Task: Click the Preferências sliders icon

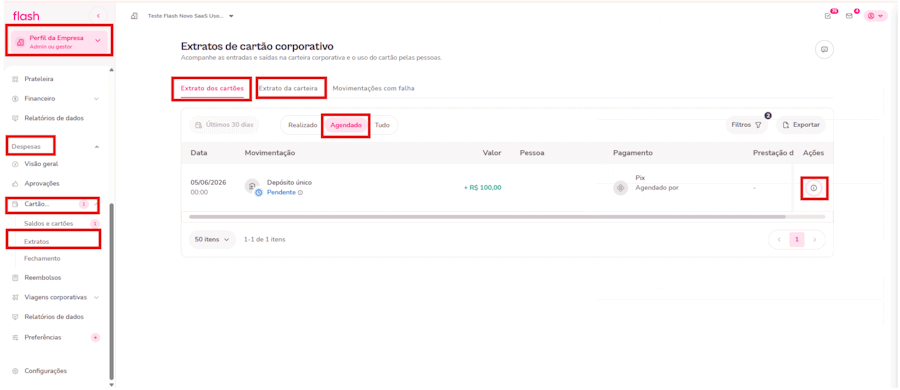Action: coord(15,337)
